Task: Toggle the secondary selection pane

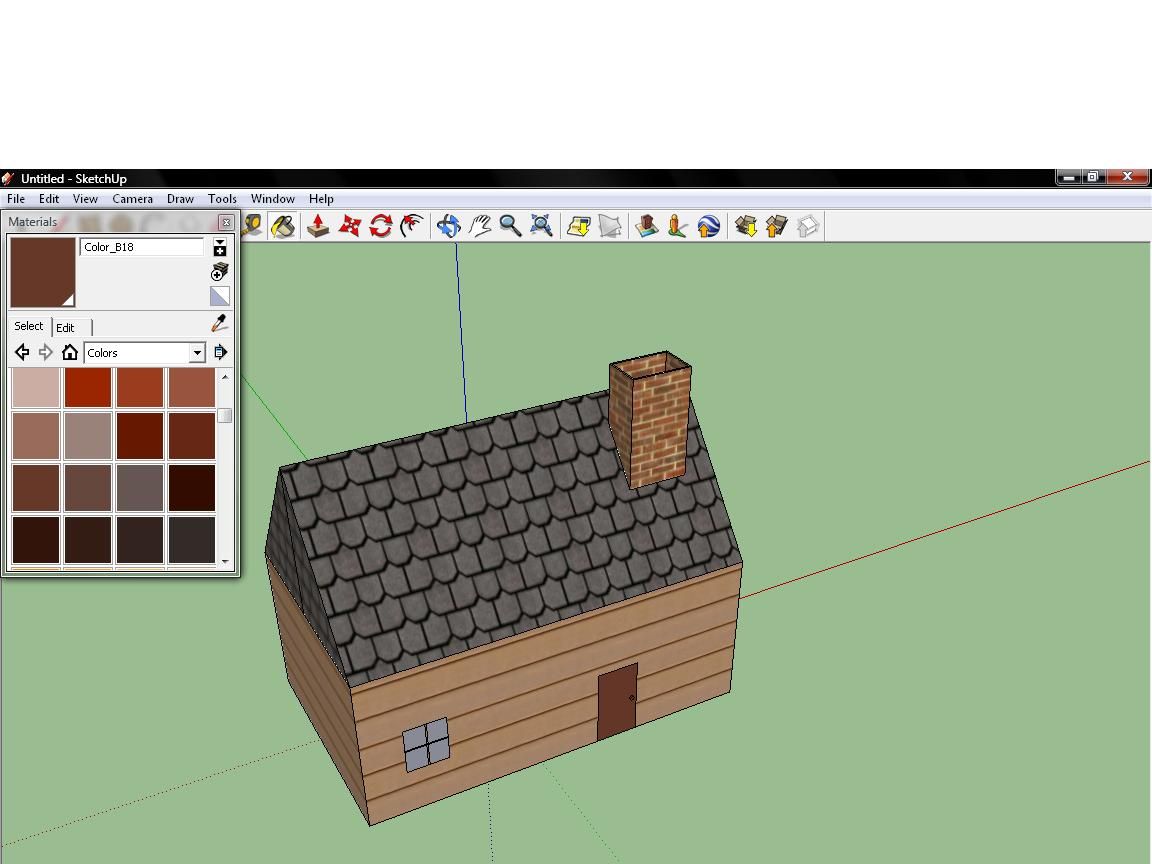Action: (219, 296)
